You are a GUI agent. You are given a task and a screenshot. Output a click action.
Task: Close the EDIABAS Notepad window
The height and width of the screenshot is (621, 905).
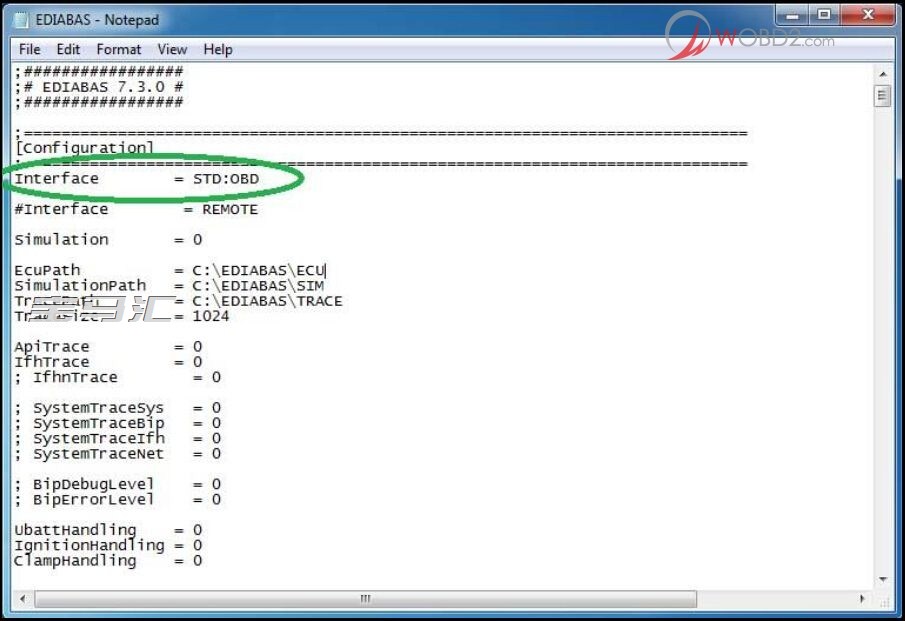click(867, 15)
